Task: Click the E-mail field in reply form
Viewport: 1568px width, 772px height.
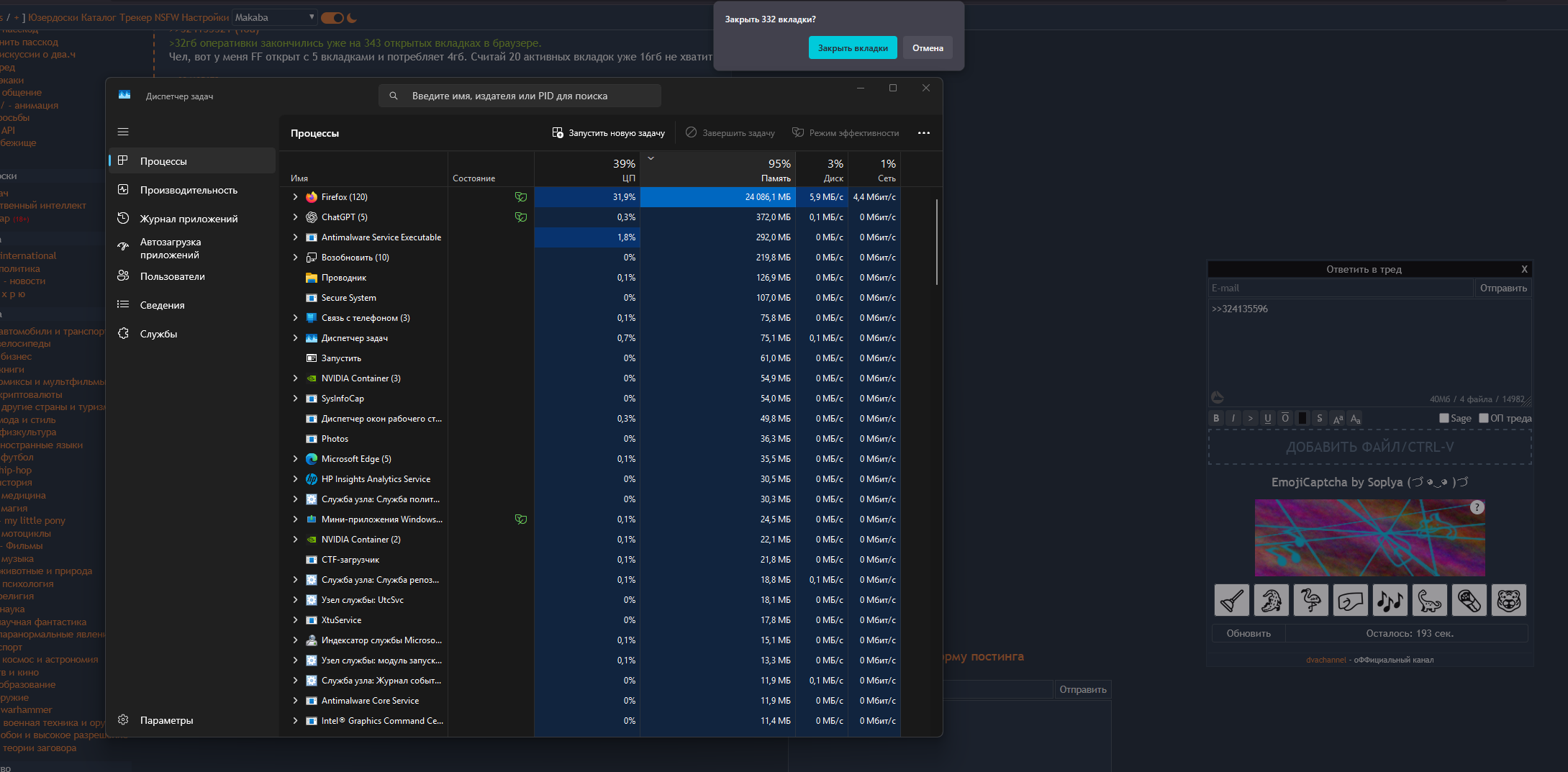Action: pyautogui.click(x=1341, y=288)
